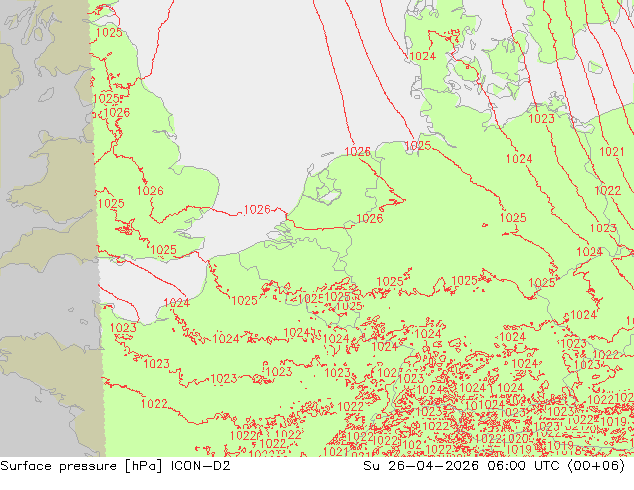Click the 1026 label on the northern Dutch coast

click(x=357, y=152)
